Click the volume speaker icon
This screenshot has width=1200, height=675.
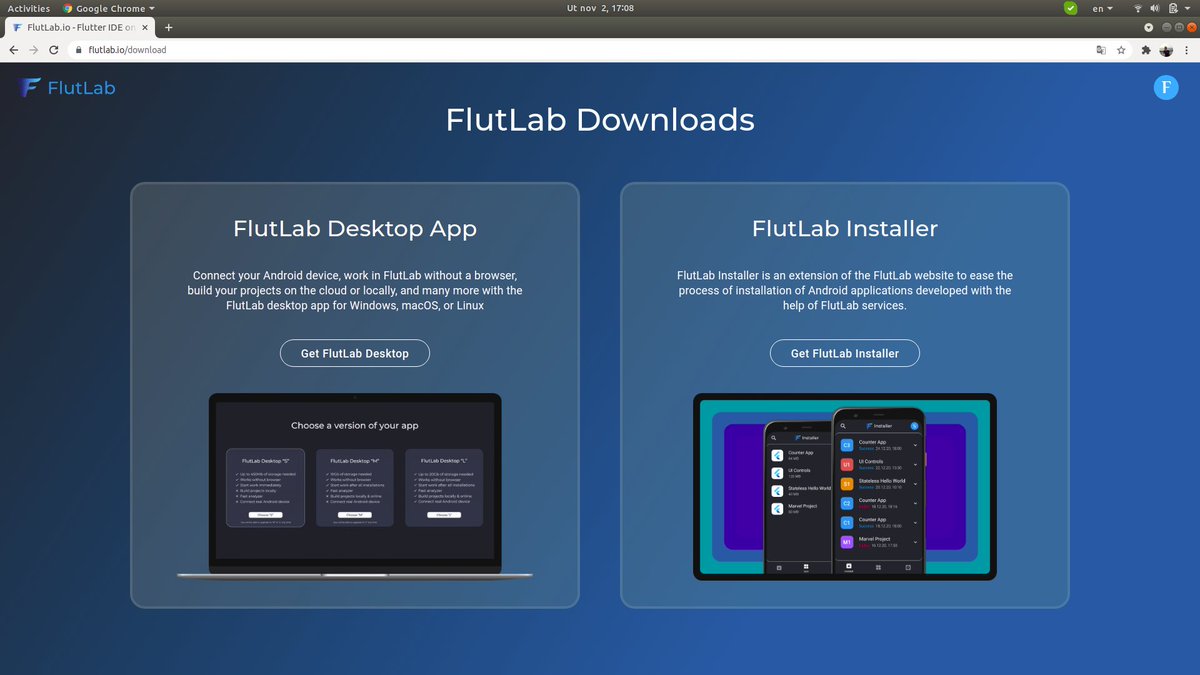click(x=1155, y=8)
